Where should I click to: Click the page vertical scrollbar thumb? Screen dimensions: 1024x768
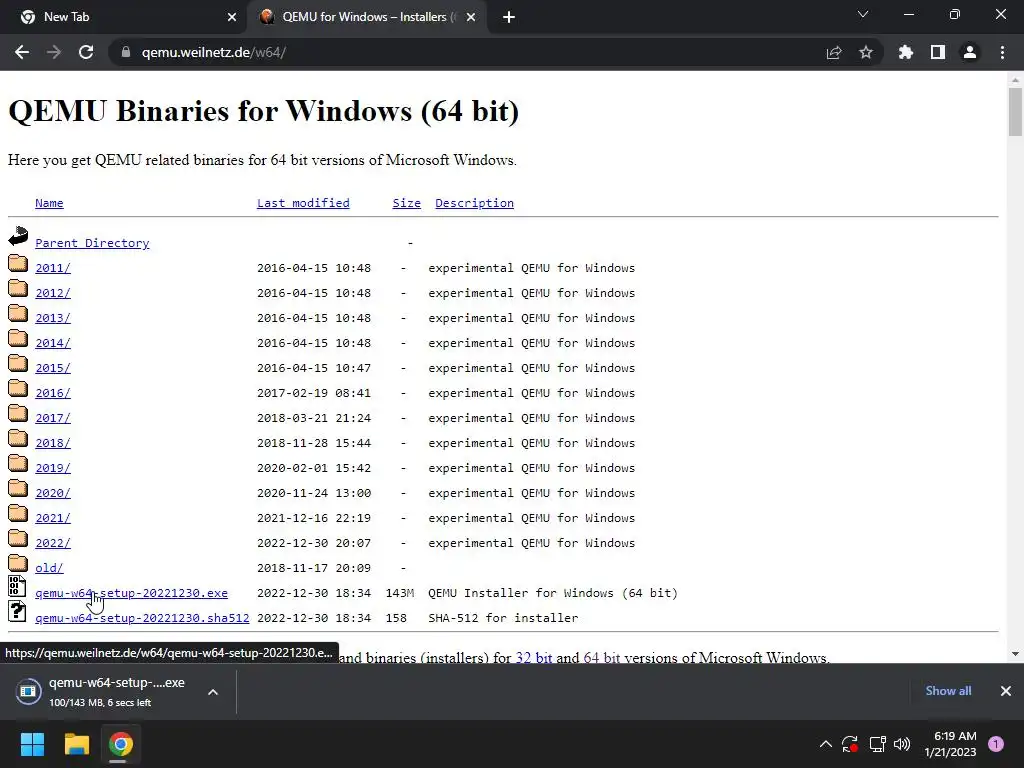coord(1015,112)
